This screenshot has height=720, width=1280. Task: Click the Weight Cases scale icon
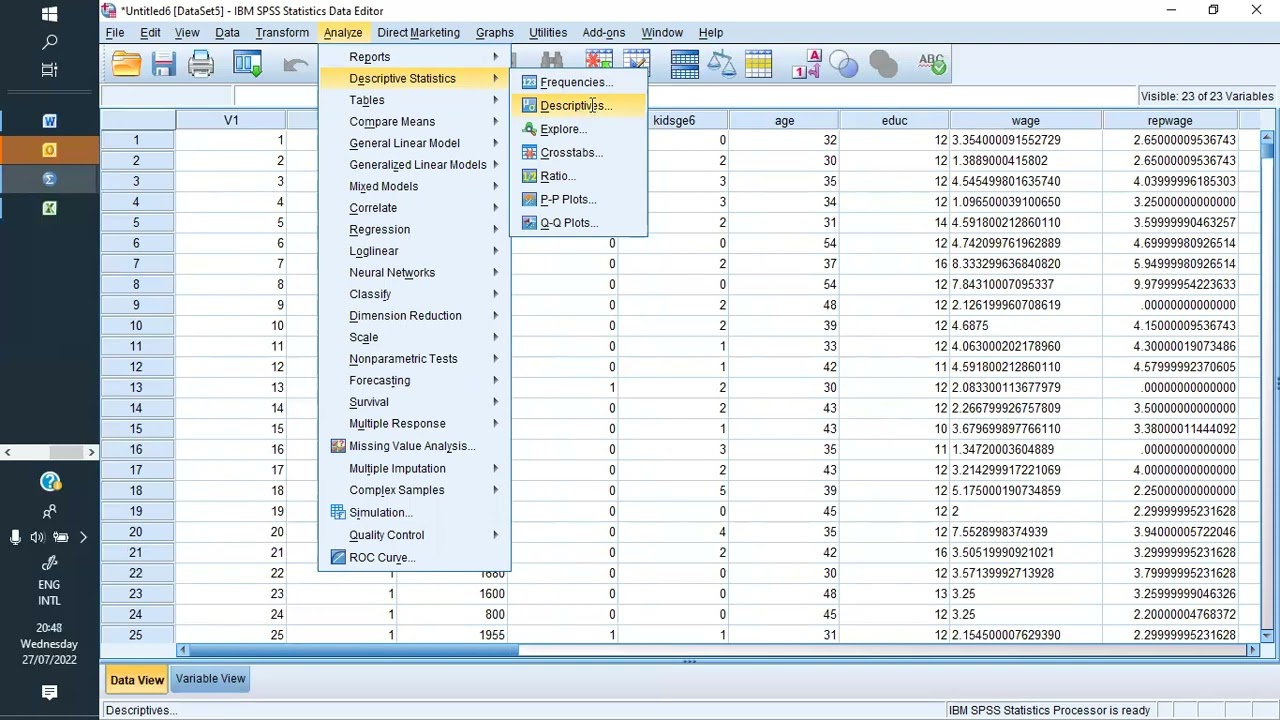721,65
